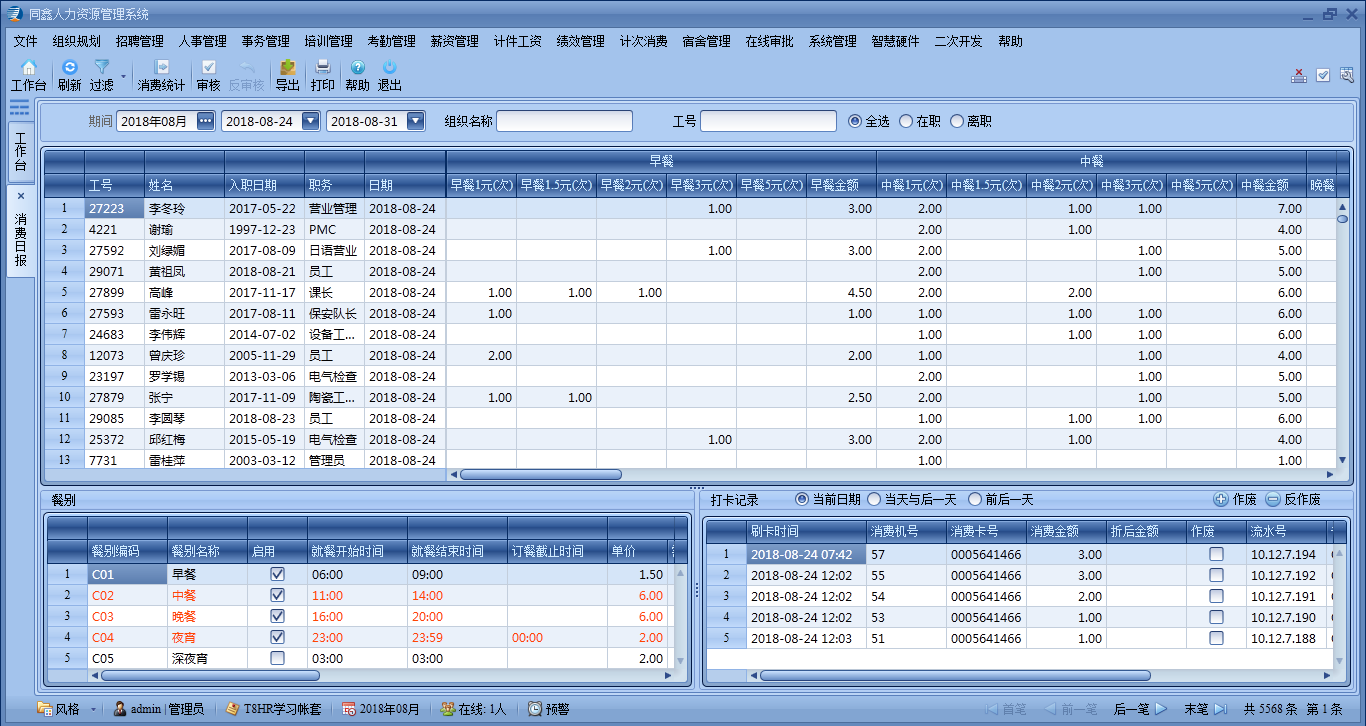The width and height of the screenshot is (1366, 726).
Task: Open the 消费统计 toolbar icon
Action: click(x=161, y=68)
